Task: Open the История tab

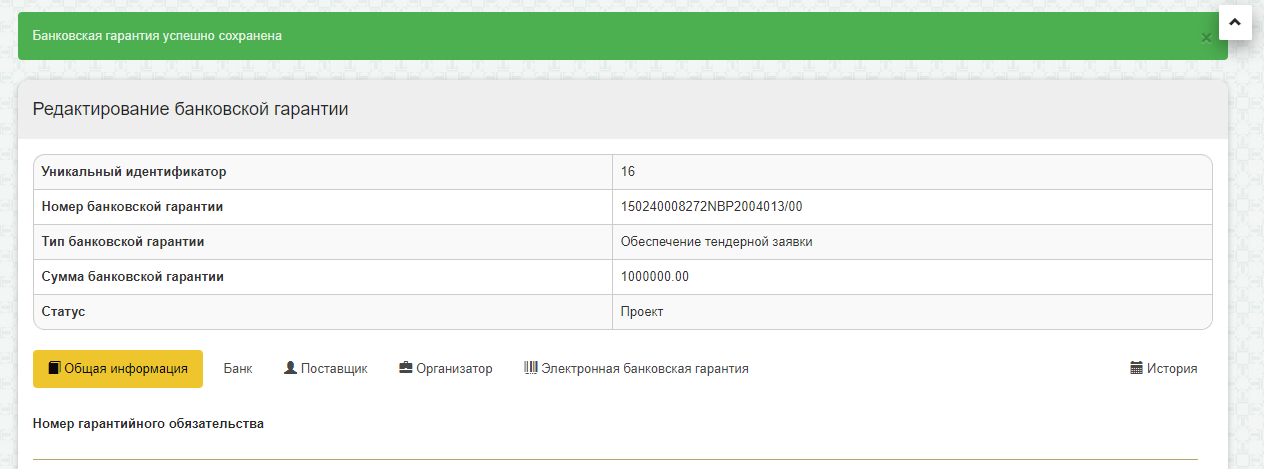Action: (x=1163, y=368)
